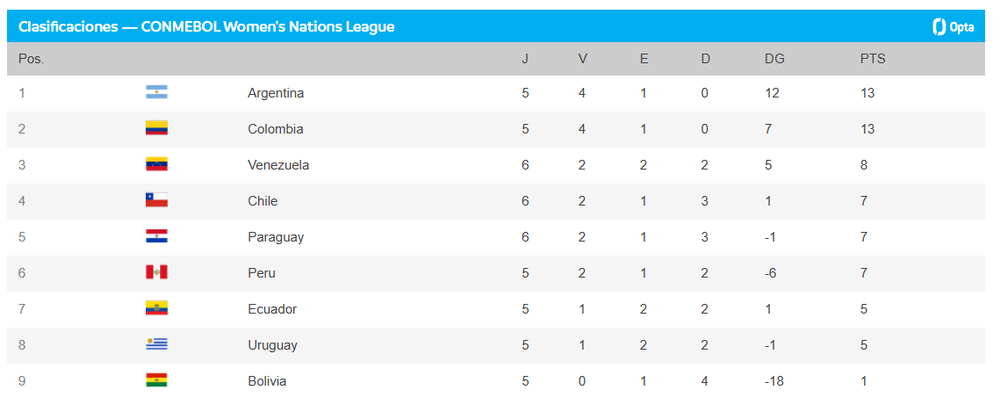1000x419 pixels.
Task: Click the V column header
Action: (583, 59)
